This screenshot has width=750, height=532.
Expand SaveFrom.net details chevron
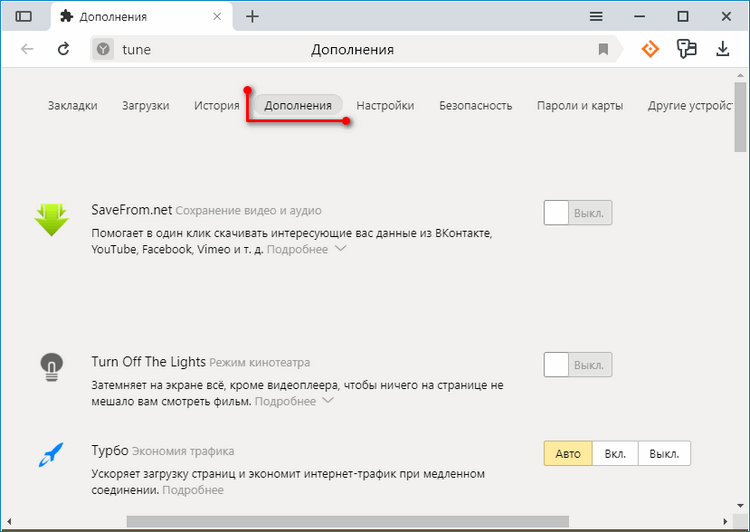click(340, 248)
